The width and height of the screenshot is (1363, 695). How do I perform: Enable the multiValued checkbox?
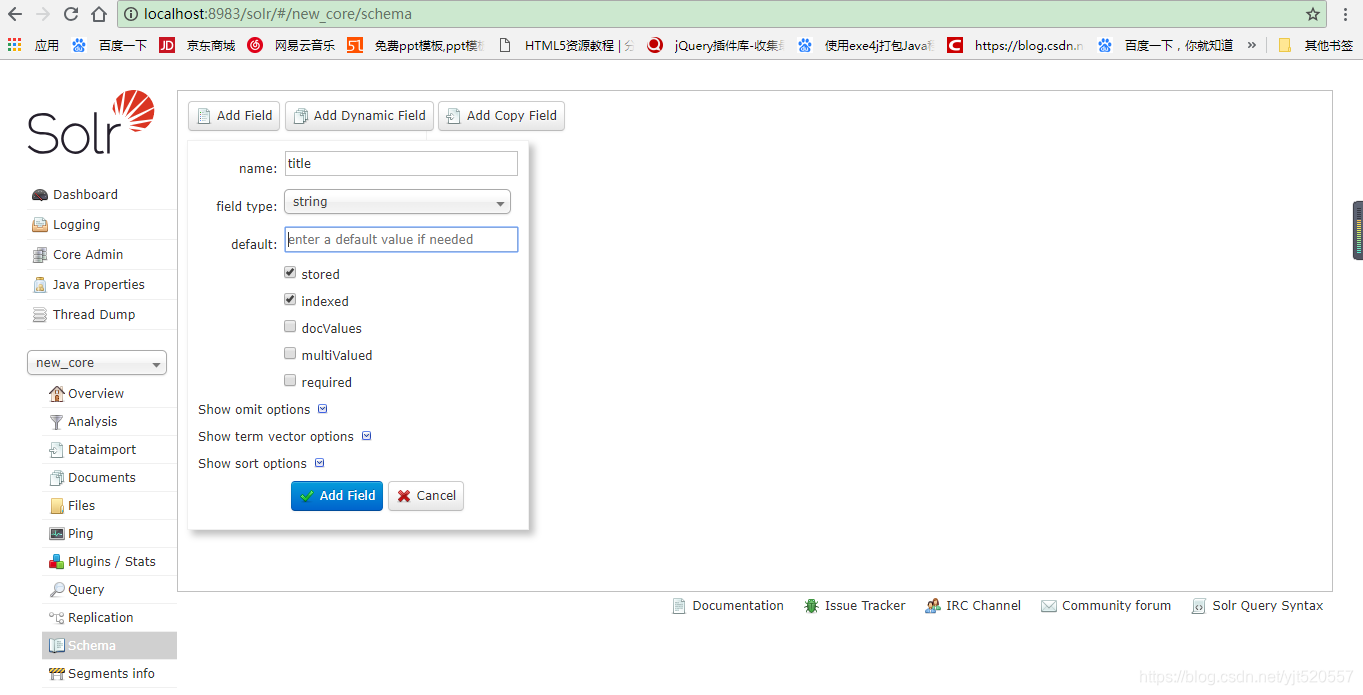point(290,354)
